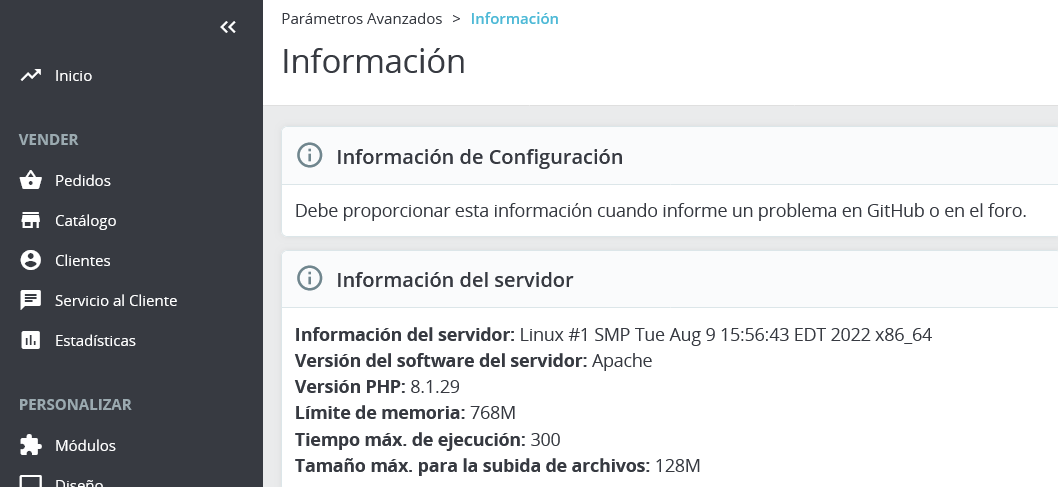Go to the Catálogo section
The height and width of the screenshot is (487, 1058).
(x=86, y=221)
